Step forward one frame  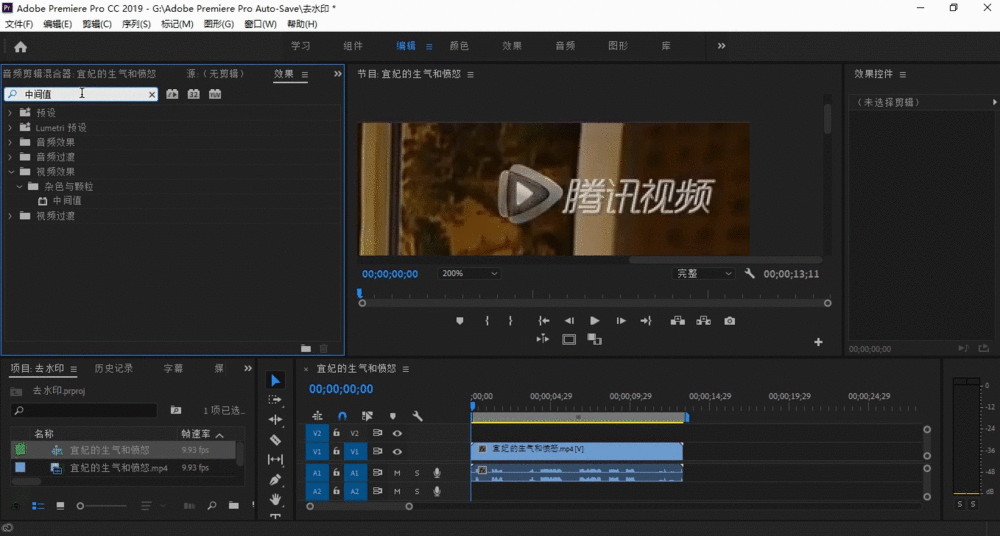coord(621,321)
